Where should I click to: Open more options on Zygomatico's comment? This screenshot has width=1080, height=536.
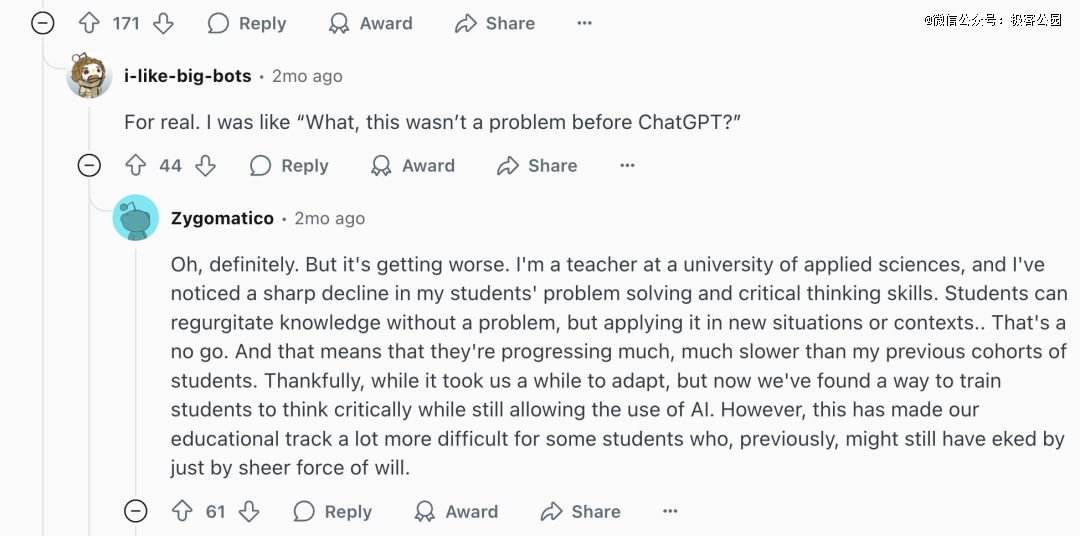[x=670, y=511]
